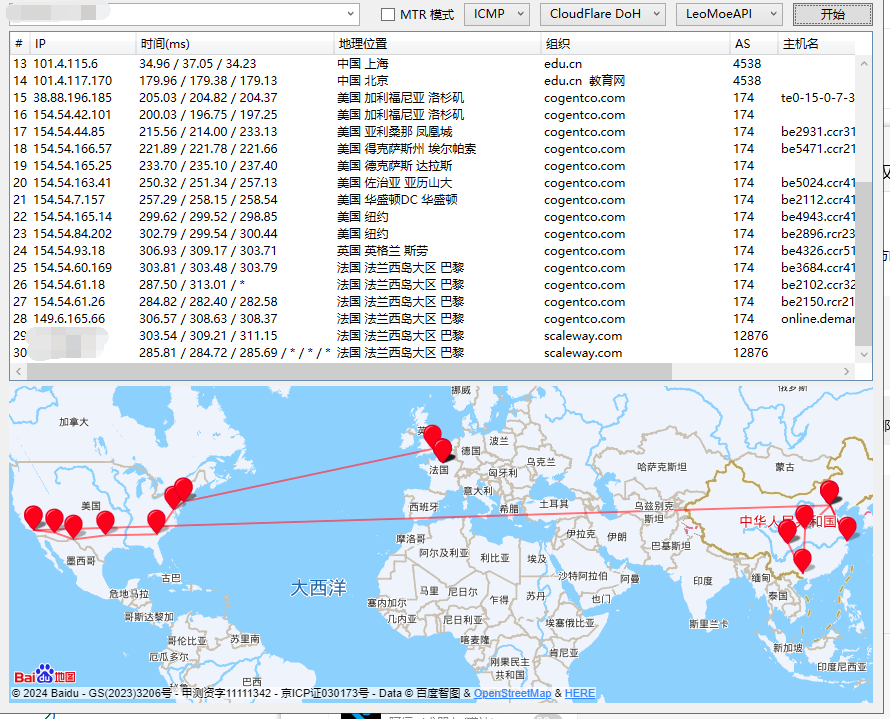
Task: Select the Dallas marker in central Texas
Action: (105, 520)
